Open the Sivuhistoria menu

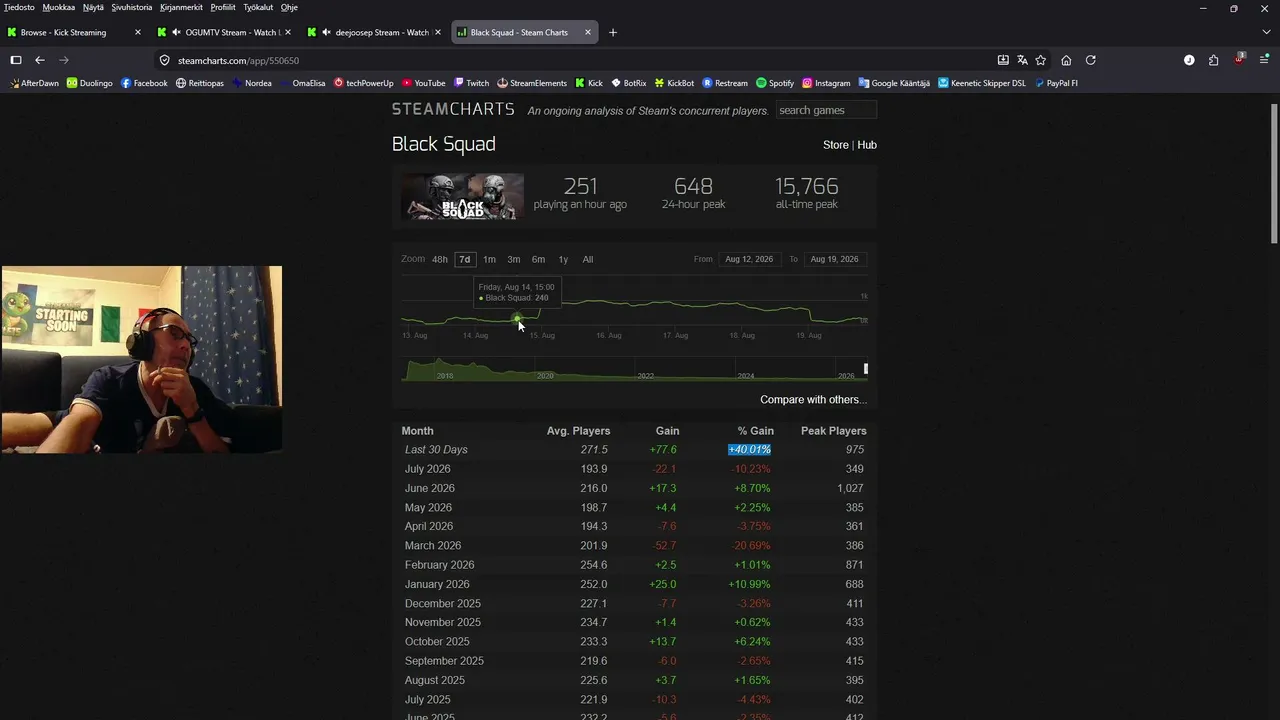tap(132, 7)
